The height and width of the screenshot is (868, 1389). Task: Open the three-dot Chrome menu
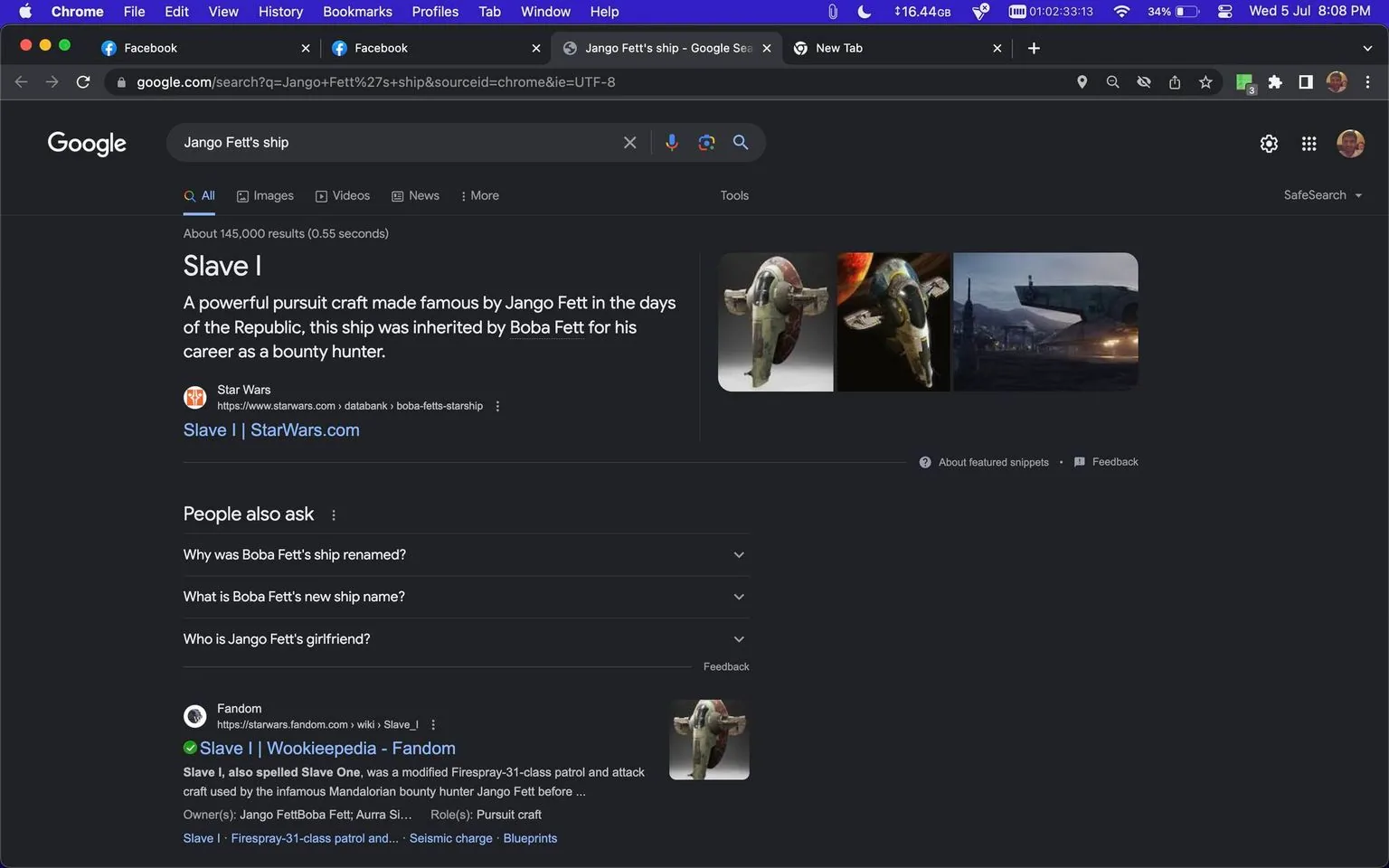(1368, 81)
